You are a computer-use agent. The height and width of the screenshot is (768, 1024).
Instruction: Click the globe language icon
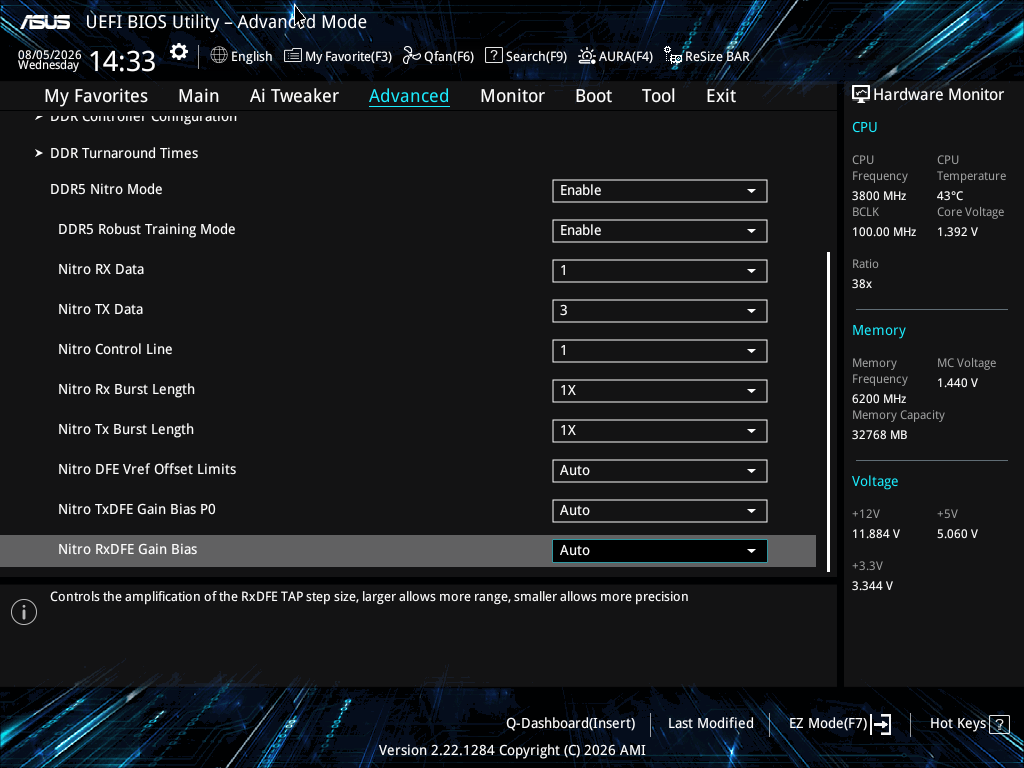pos(219,56)
